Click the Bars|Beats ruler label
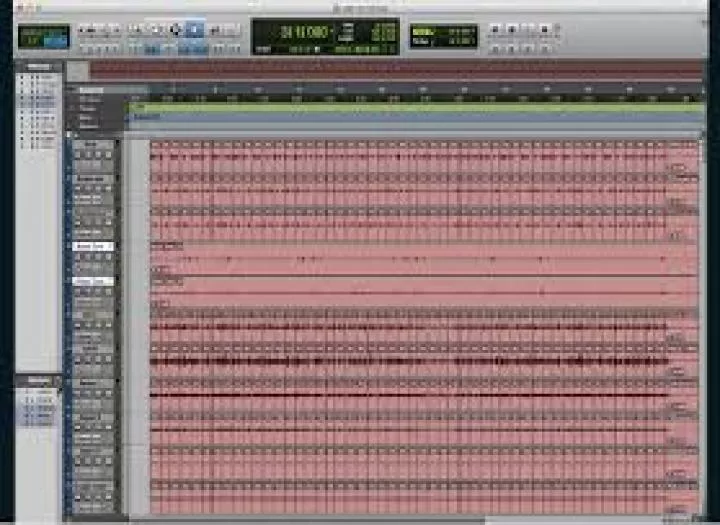The height and width of the screenshot is (525, 720). tap(91, 90)
